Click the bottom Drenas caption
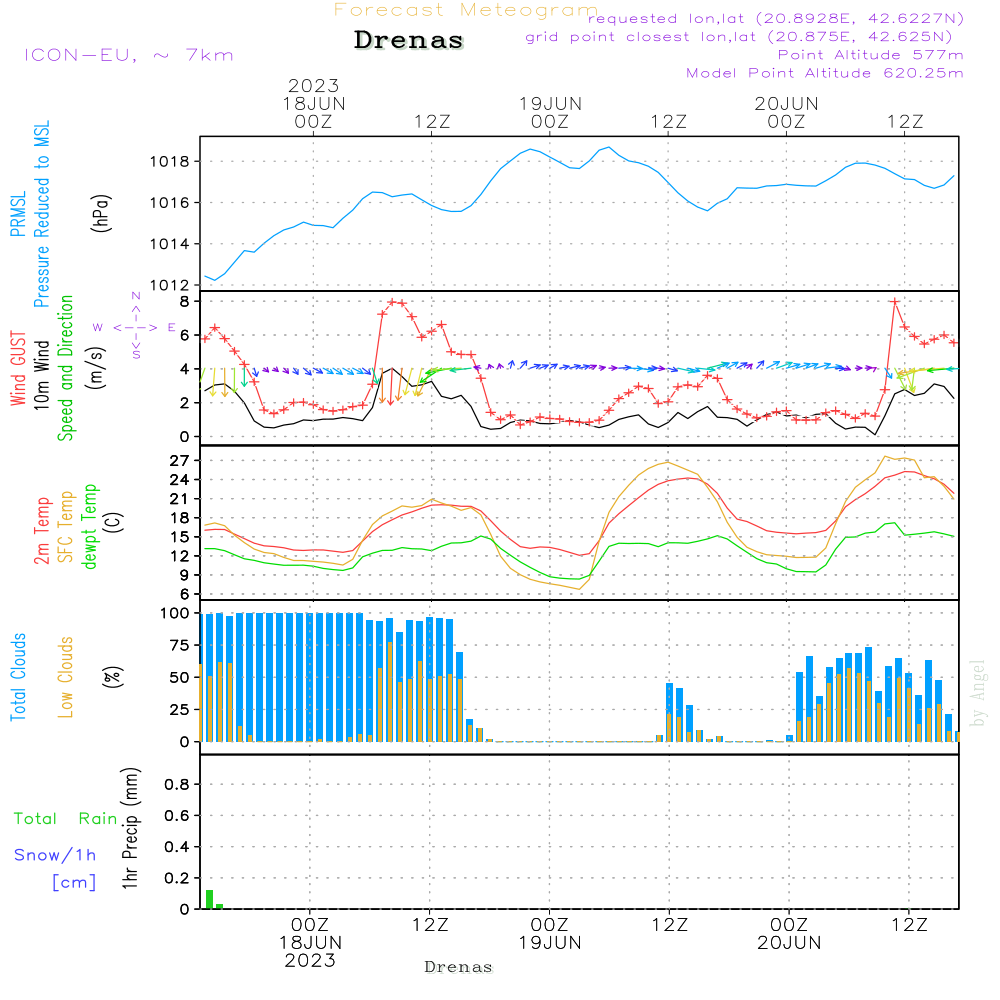The image size is (1000, 1000). coord(459,967)
